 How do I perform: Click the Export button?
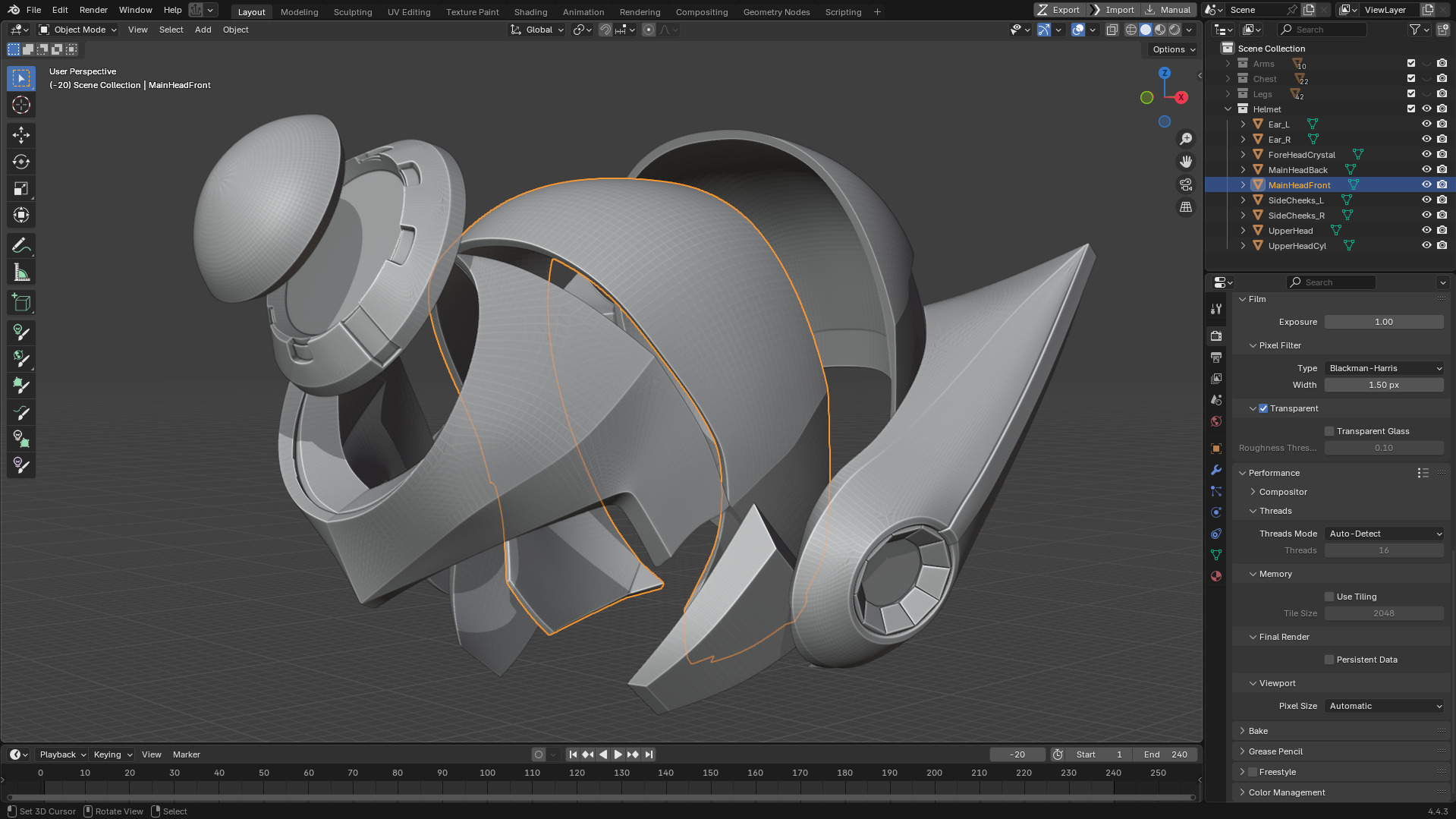(1059, 10)
